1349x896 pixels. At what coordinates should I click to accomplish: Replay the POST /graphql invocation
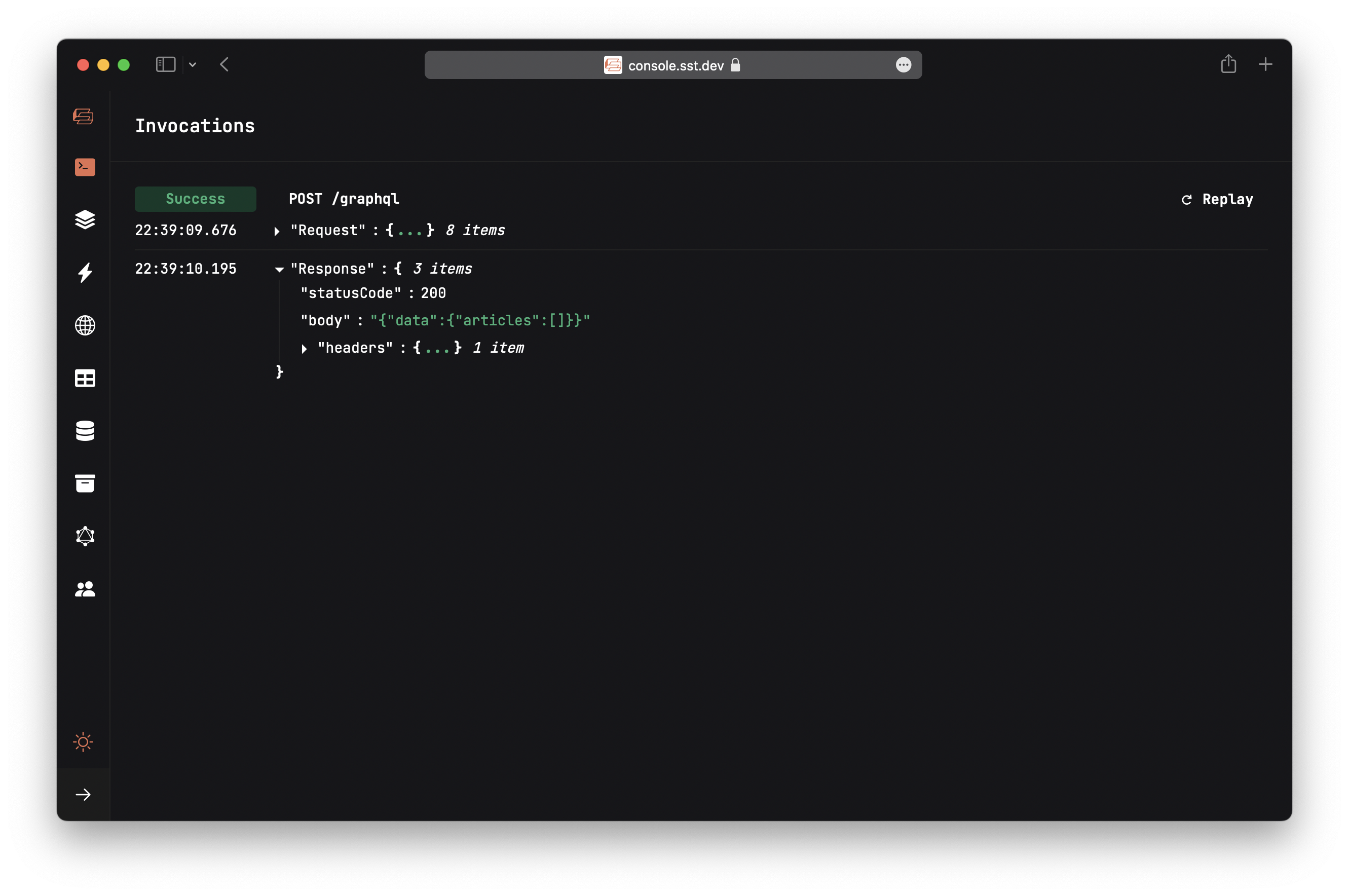coord(1217,199)
